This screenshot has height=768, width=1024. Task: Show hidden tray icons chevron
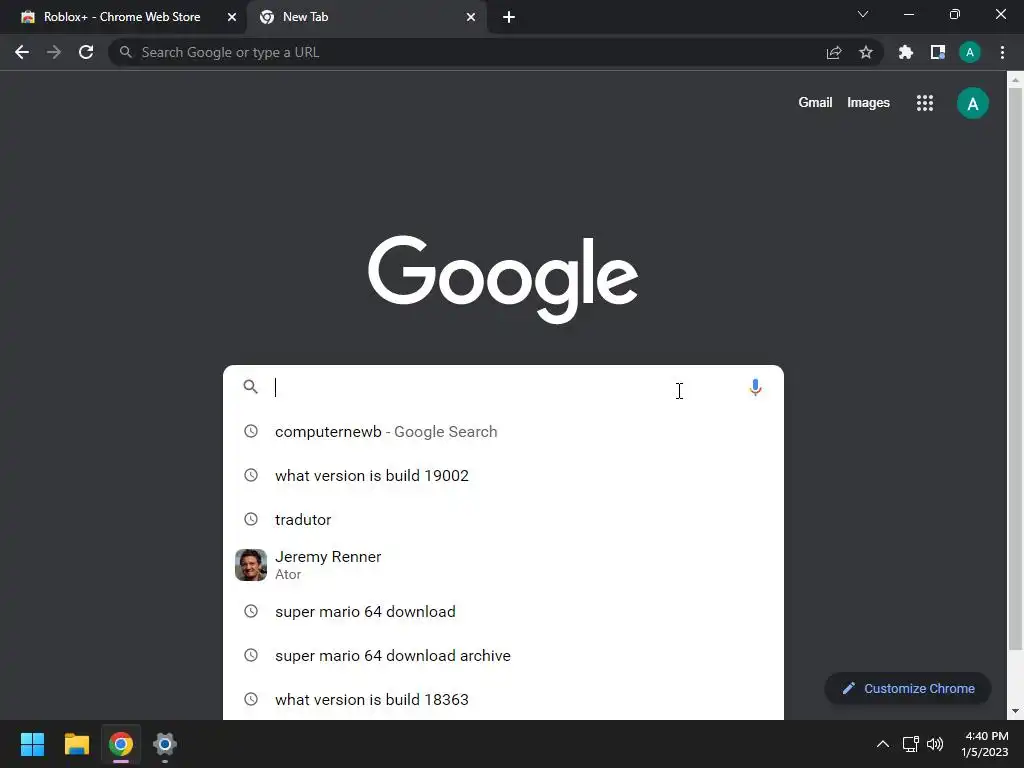point(882,744)
